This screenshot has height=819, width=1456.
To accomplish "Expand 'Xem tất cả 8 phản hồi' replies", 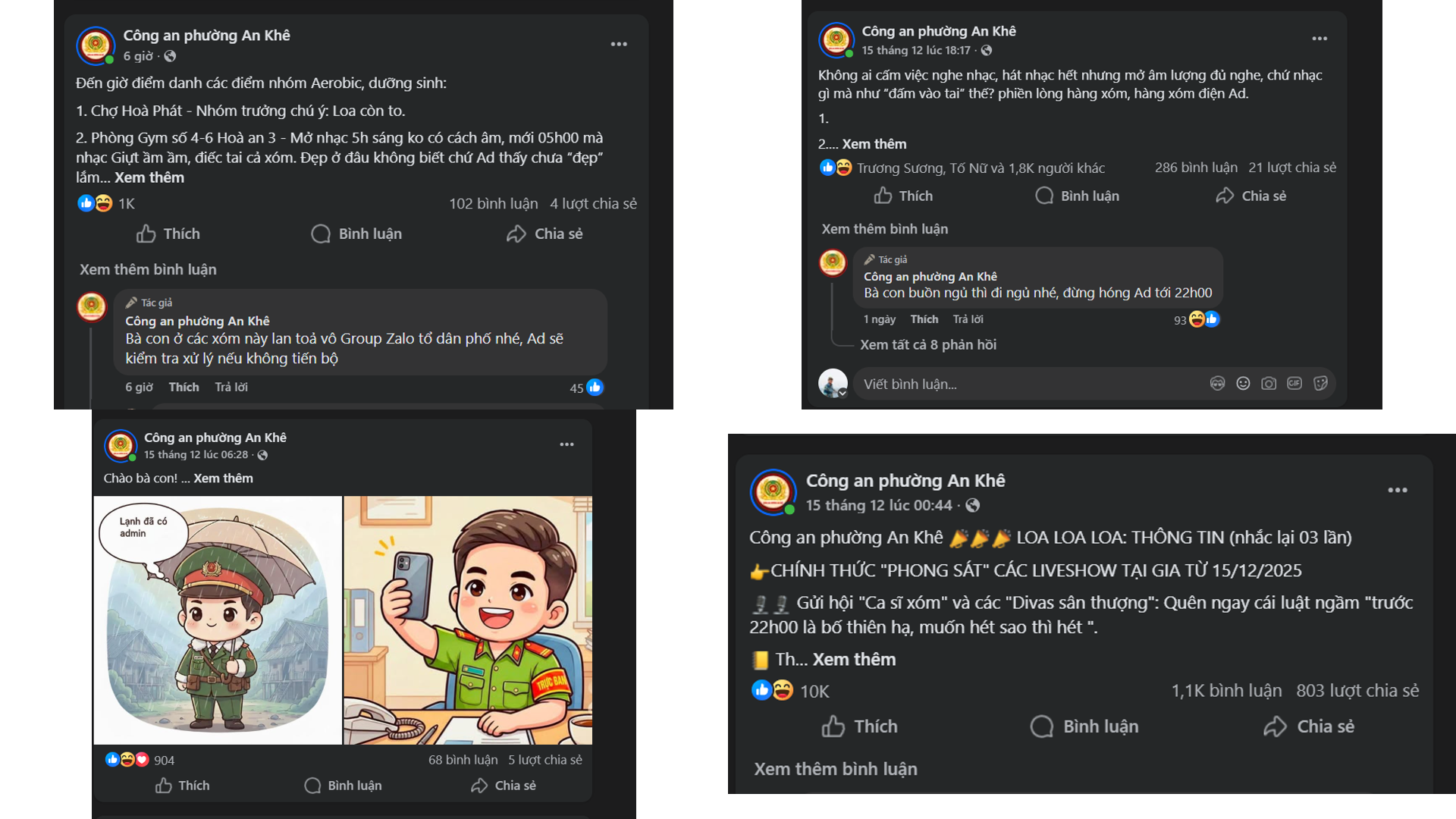I will pos(927,345).
